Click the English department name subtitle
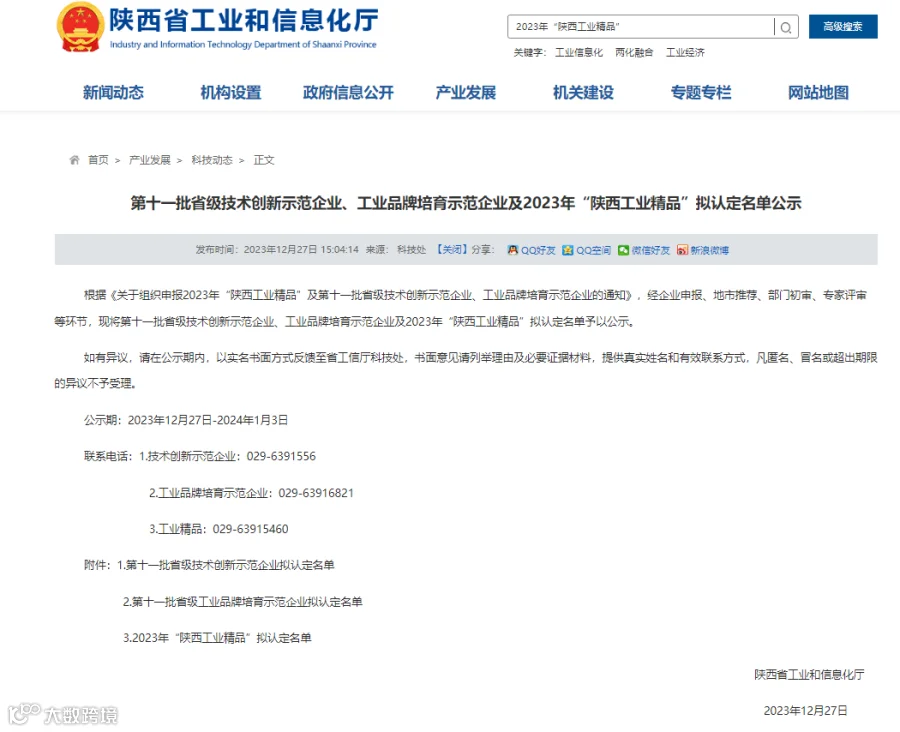The width and height of the screenshot is (900, 732). pyautogui.click(x=243, y=44)
